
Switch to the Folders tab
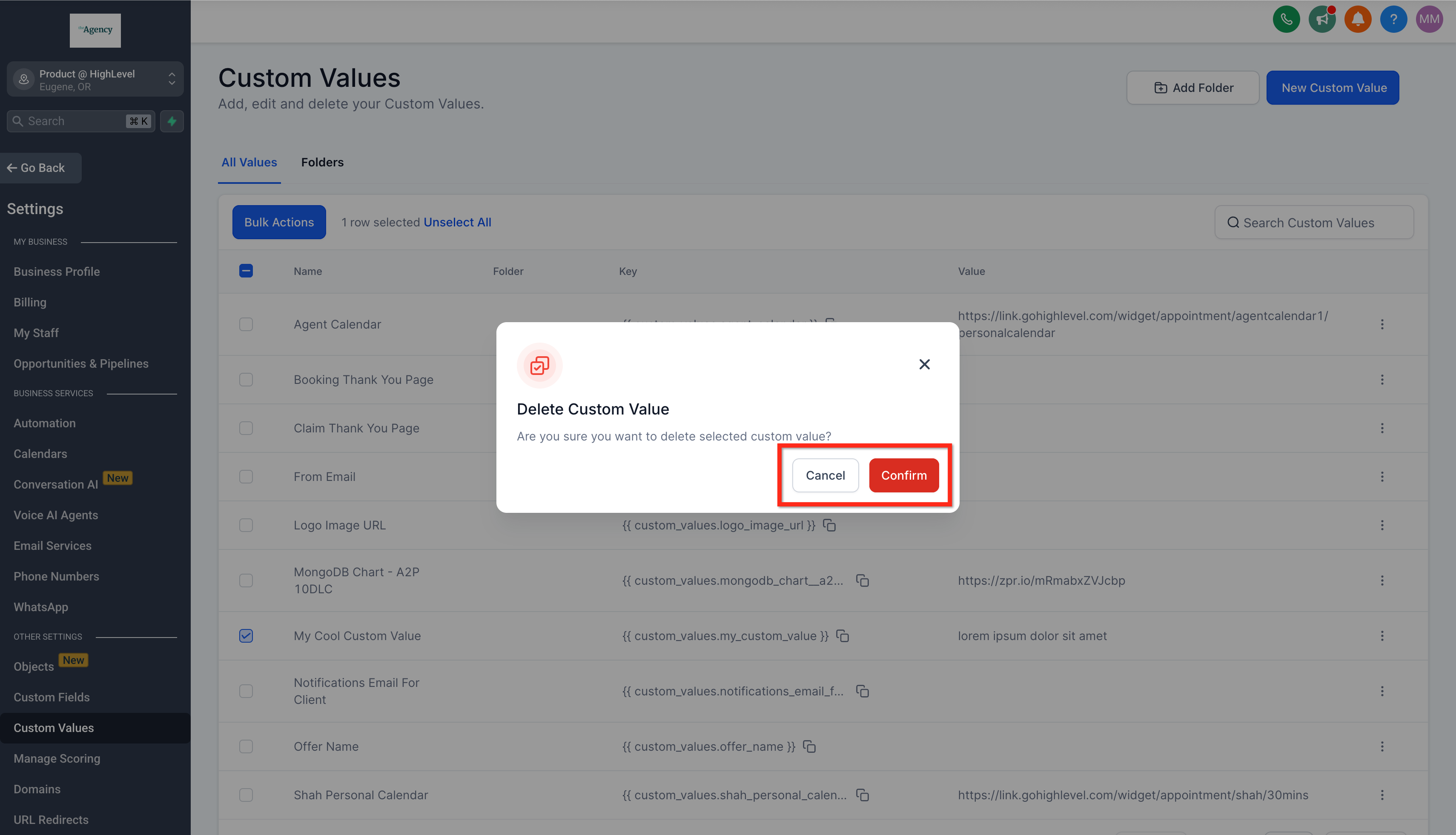(x=322, y=162)
